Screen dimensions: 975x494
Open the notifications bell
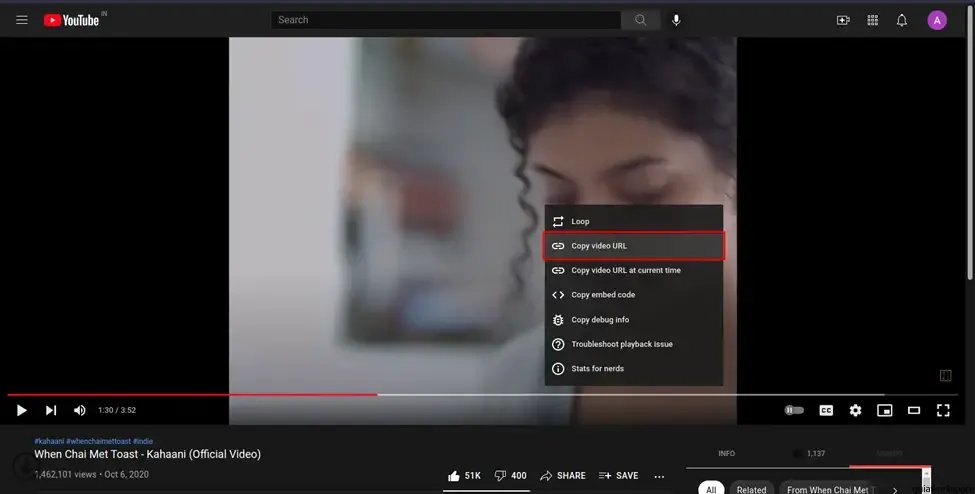coord(902,20)
